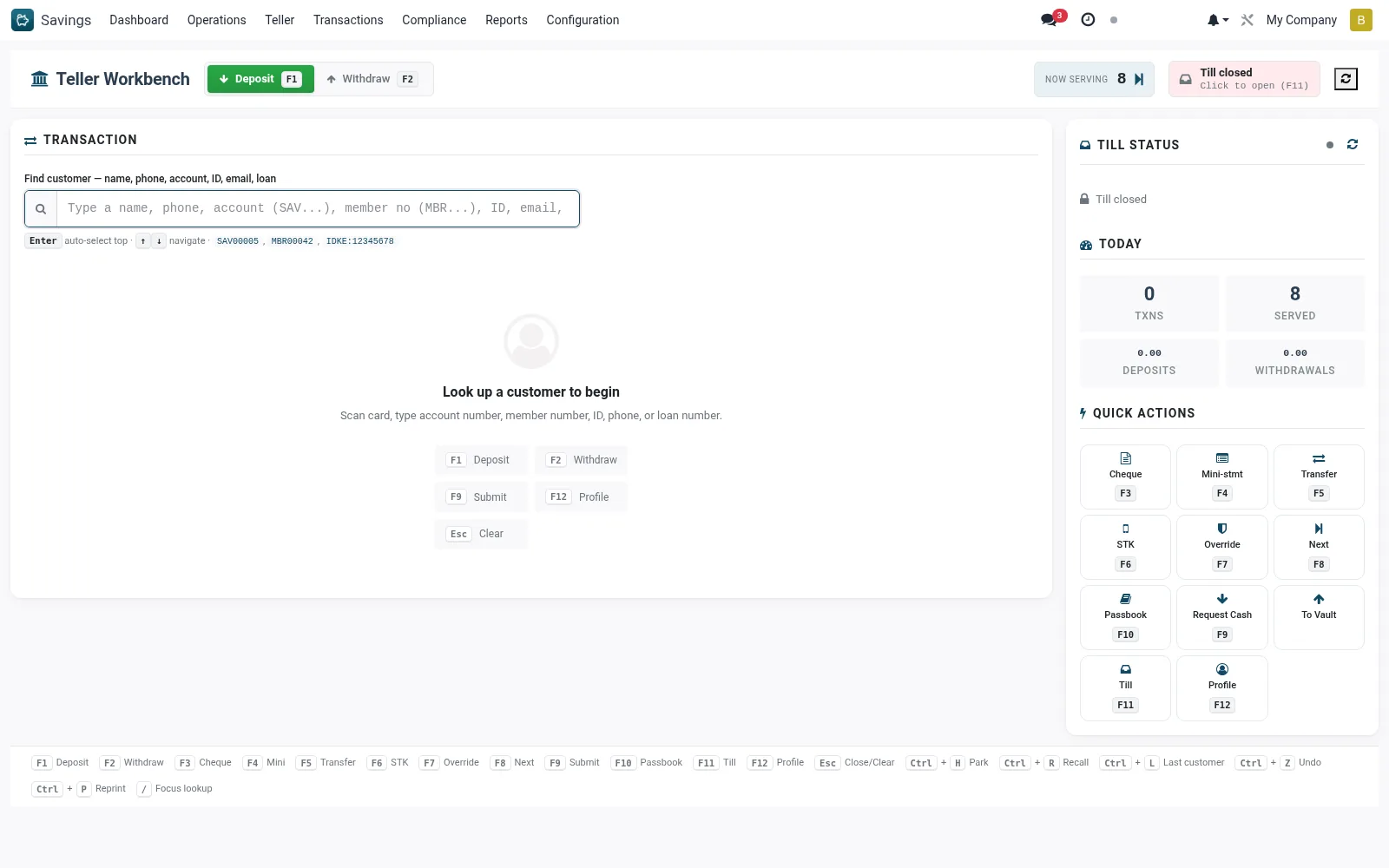Open the Compliance menu
Viewport: 1389px width, 868px height.
point(434,20)
